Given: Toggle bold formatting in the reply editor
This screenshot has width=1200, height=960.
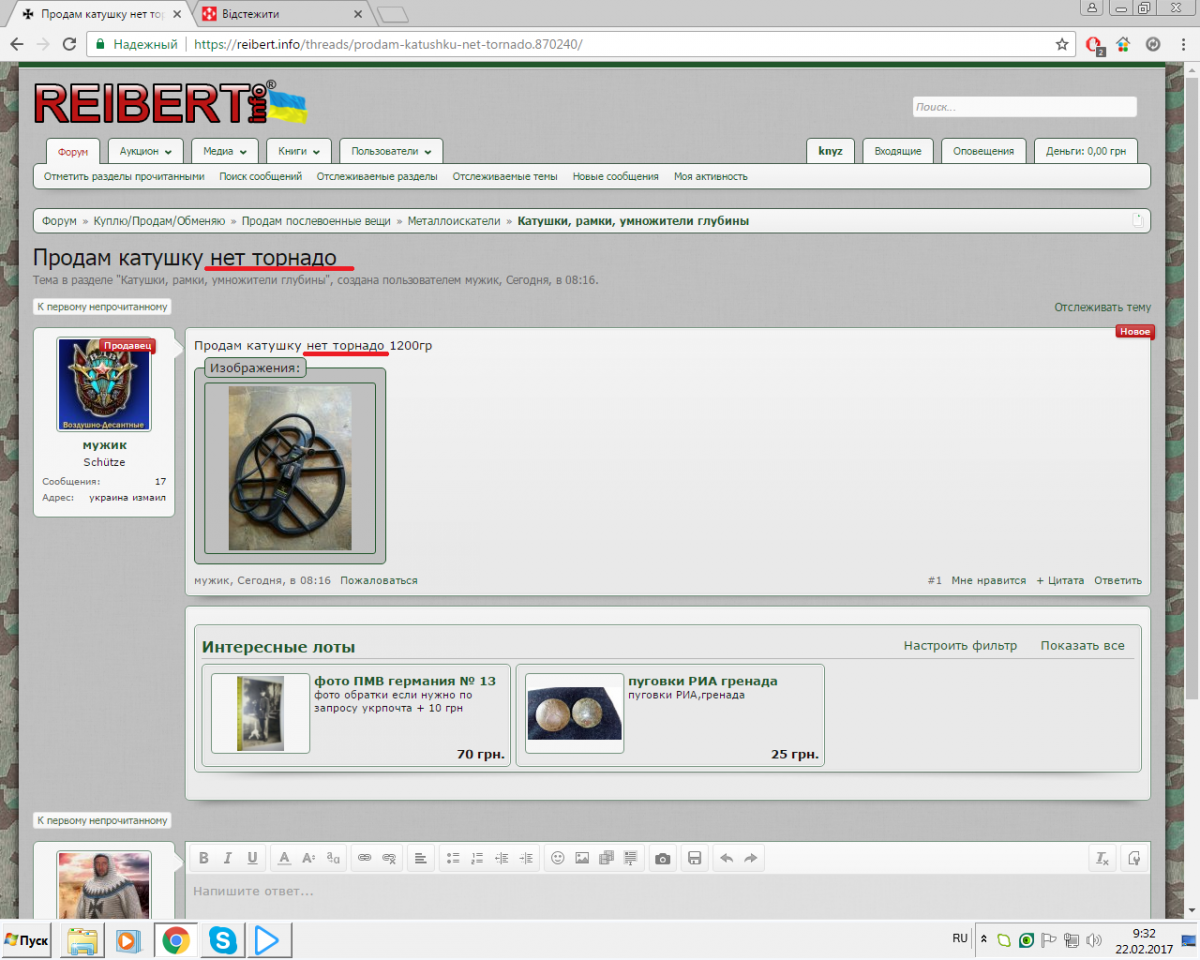Looking at the screenshot, I should (x=204, y=858).
